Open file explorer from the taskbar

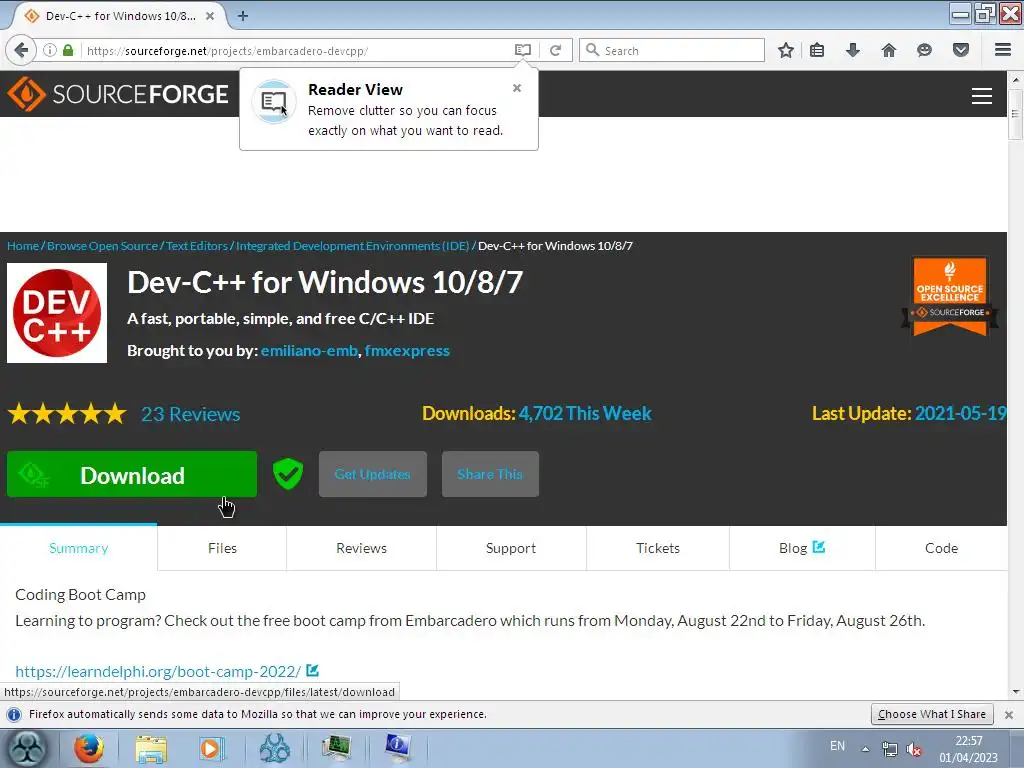point(151,749)
